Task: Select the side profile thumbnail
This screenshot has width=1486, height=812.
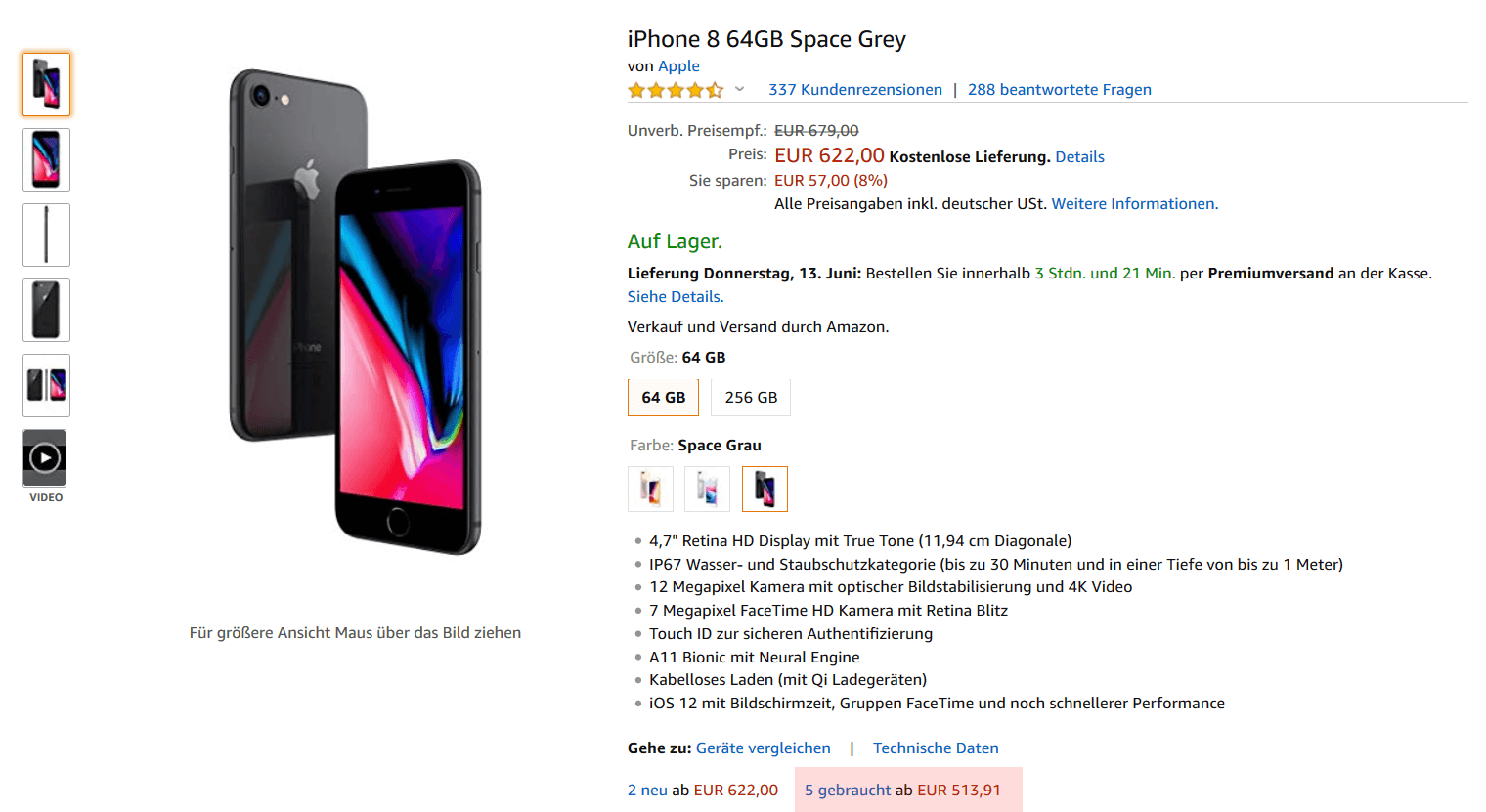Action: click(x=46, y=235)
